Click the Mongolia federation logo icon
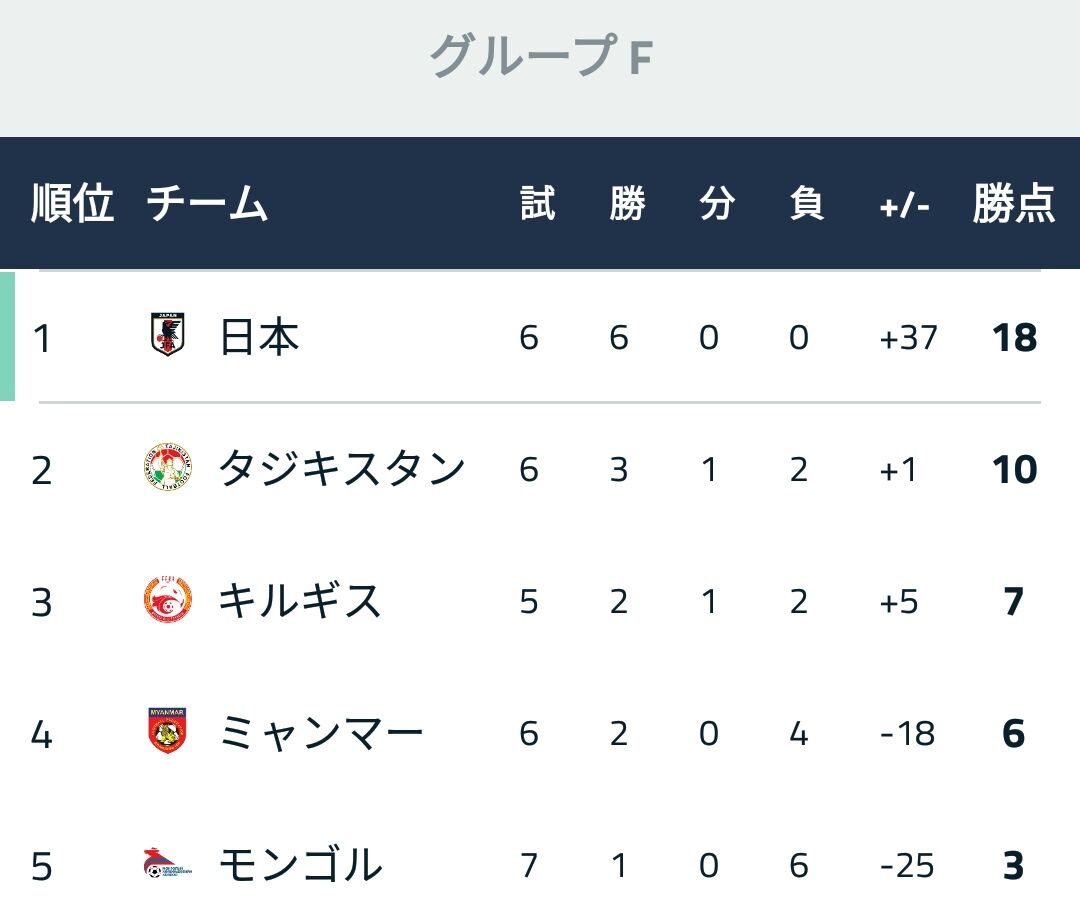Viewport: 1080px width, 909px height. 167,864
